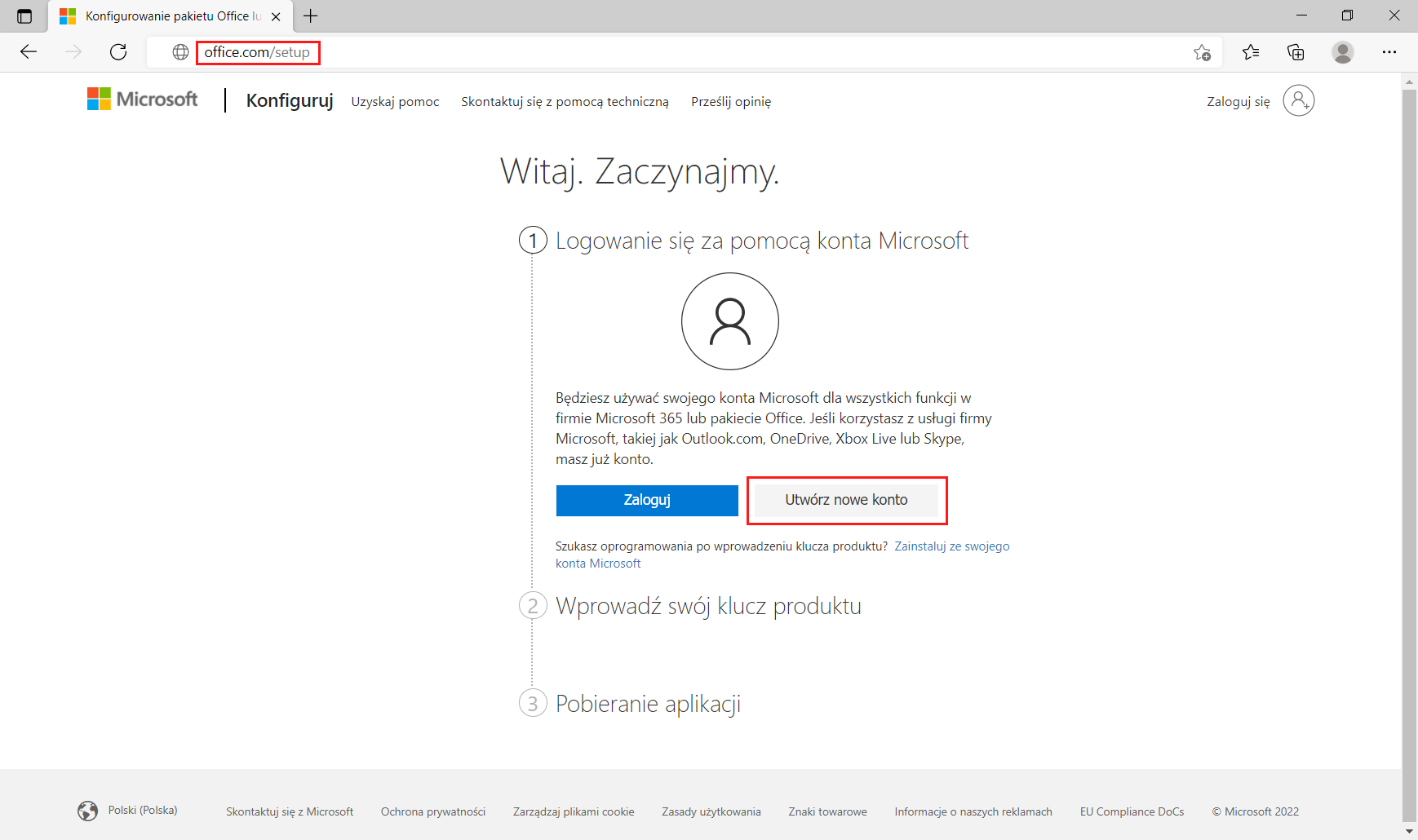Click the © Microsoft 2022 footer text
1418x840 pixels.
tap(1255, 811)
